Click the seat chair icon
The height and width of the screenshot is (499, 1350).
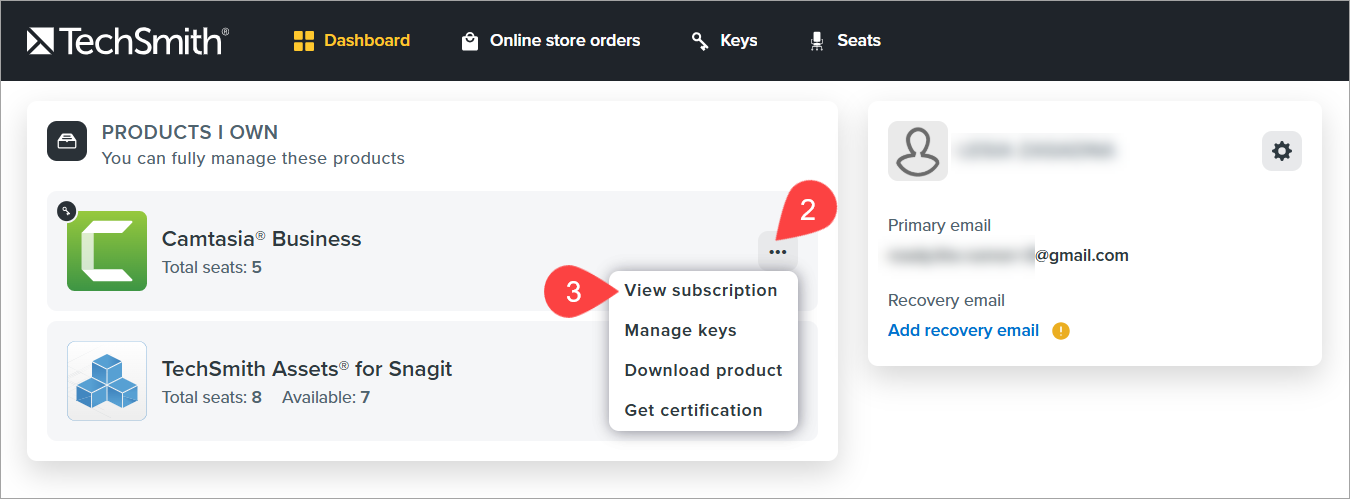click(817, 41)
